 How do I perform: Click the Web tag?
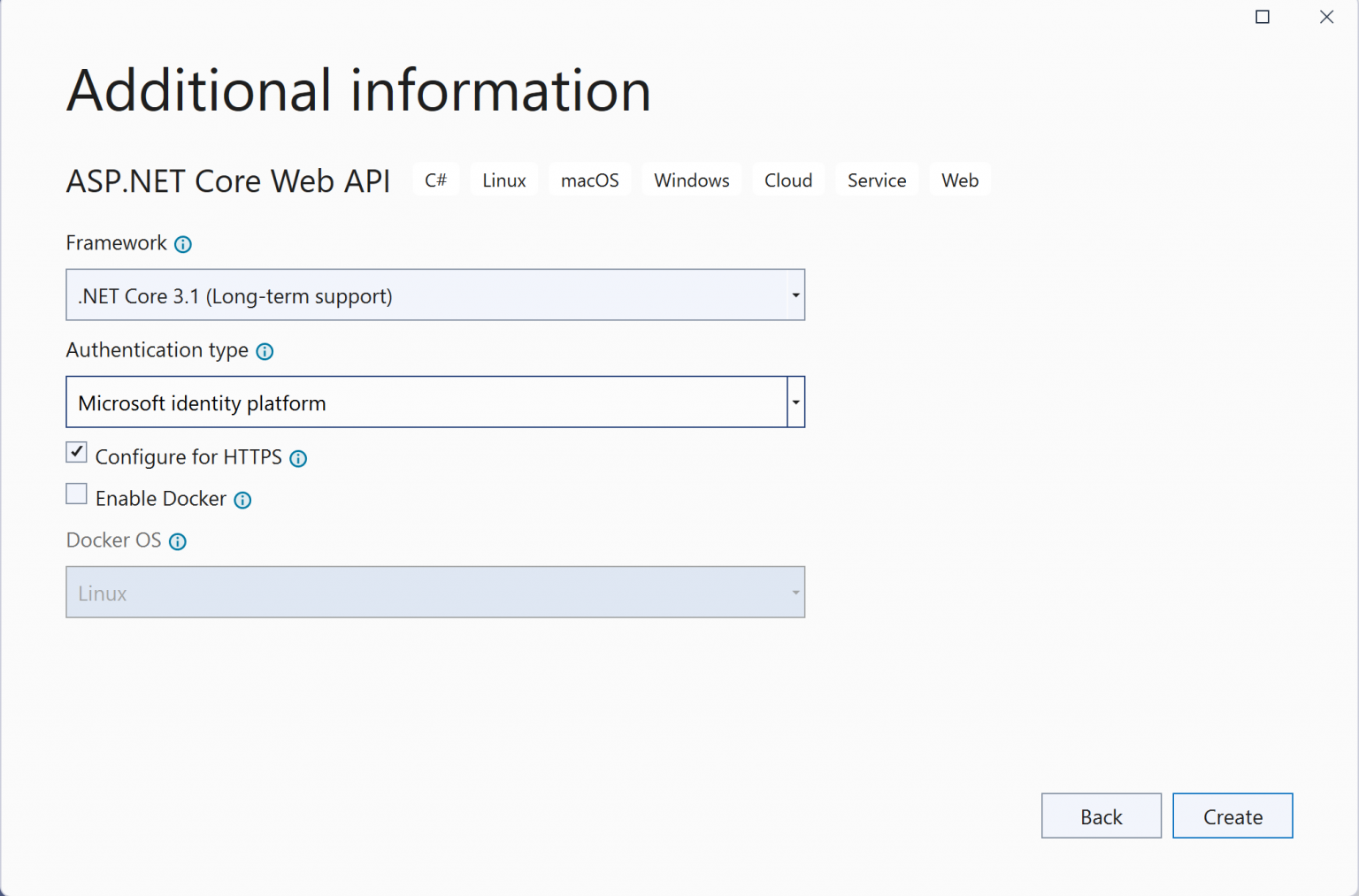(x=959, y=180)
